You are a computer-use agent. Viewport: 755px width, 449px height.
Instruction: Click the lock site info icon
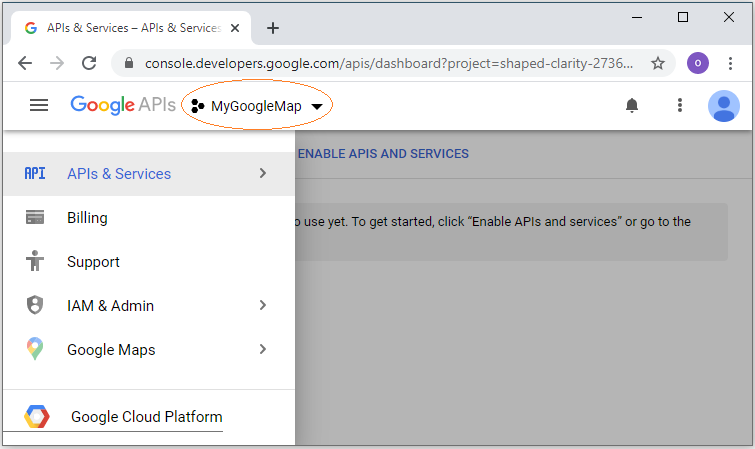click(x=129, y=63)
